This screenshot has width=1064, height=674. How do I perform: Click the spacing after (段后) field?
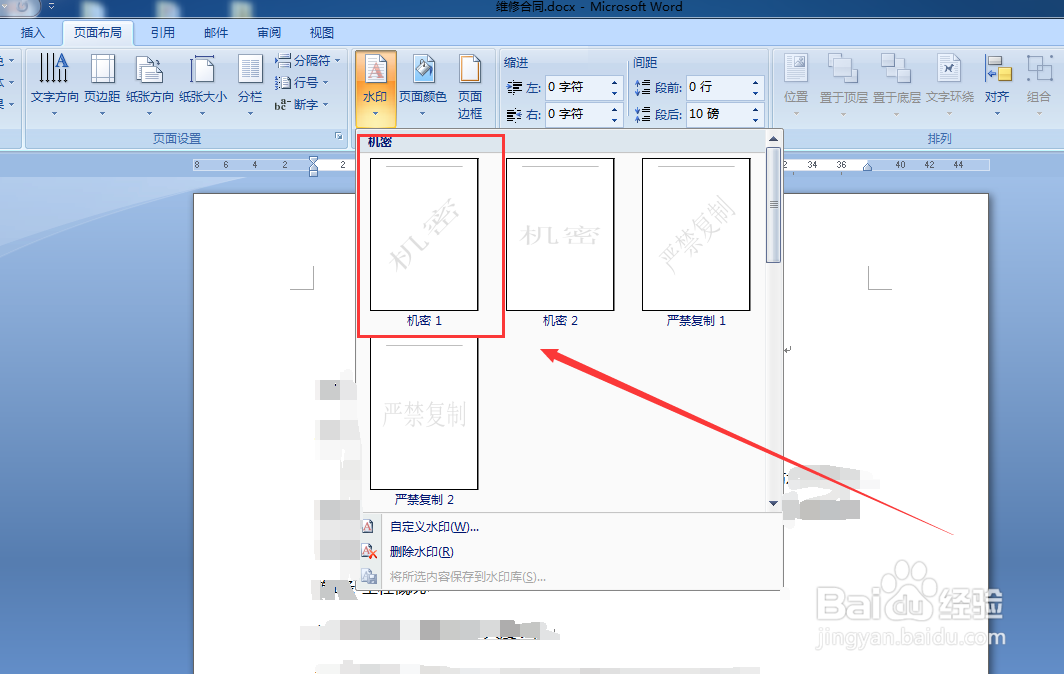(718, 114)
